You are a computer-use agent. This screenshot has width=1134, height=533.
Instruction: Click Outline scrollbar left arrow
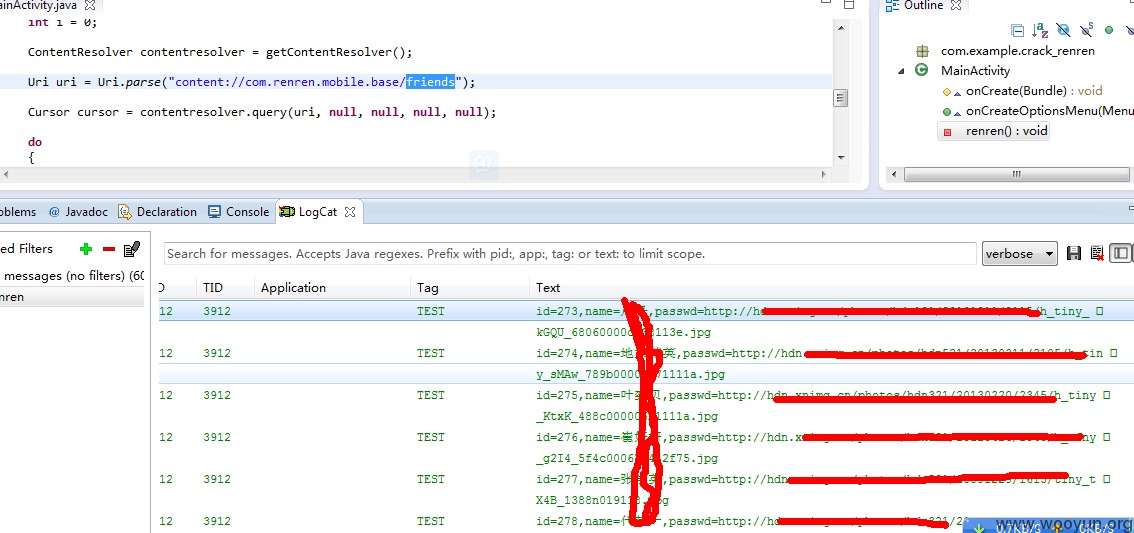tap(893, 174)
